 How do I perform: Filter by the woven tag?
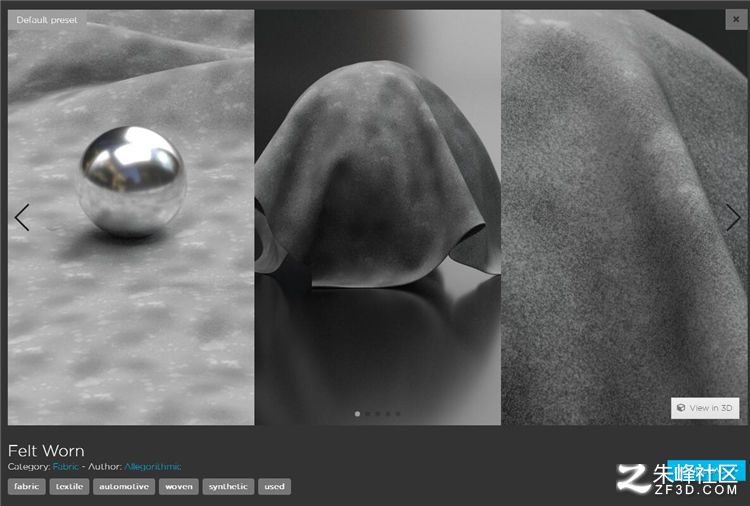(x=178, y=486)
